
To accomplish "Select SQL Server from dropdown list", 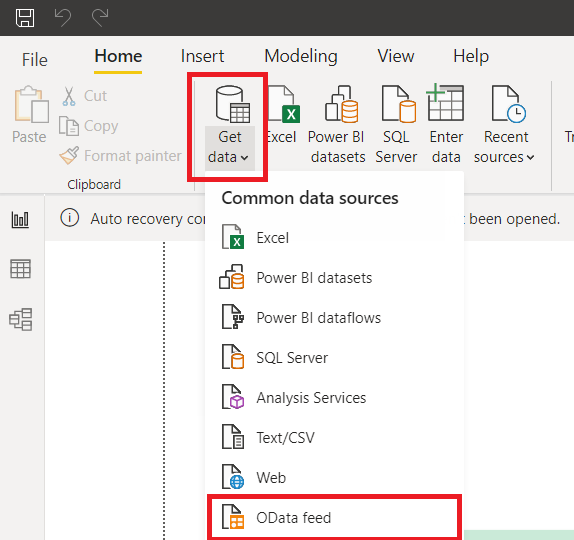I will [335, 358].
